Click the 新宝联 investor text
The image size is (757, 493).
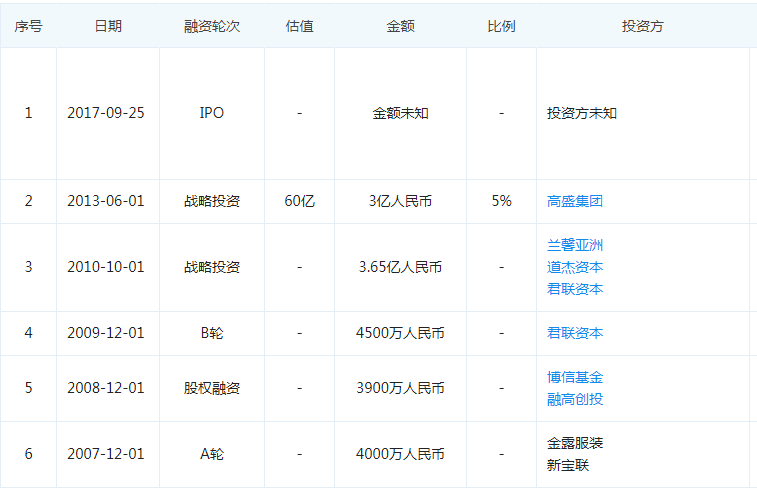pos(568,465)
